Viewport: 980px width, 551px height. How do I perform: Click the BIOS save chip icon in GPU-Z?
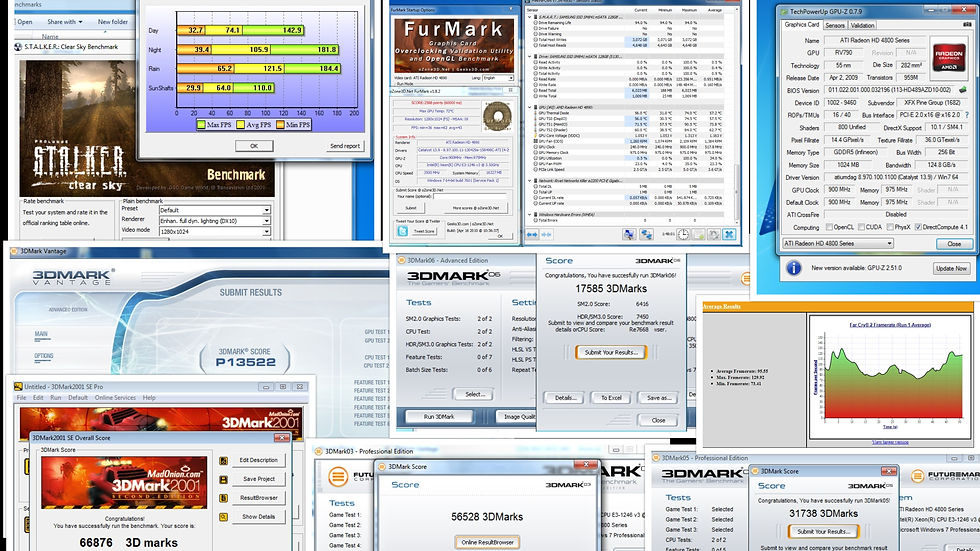point(963,90)
